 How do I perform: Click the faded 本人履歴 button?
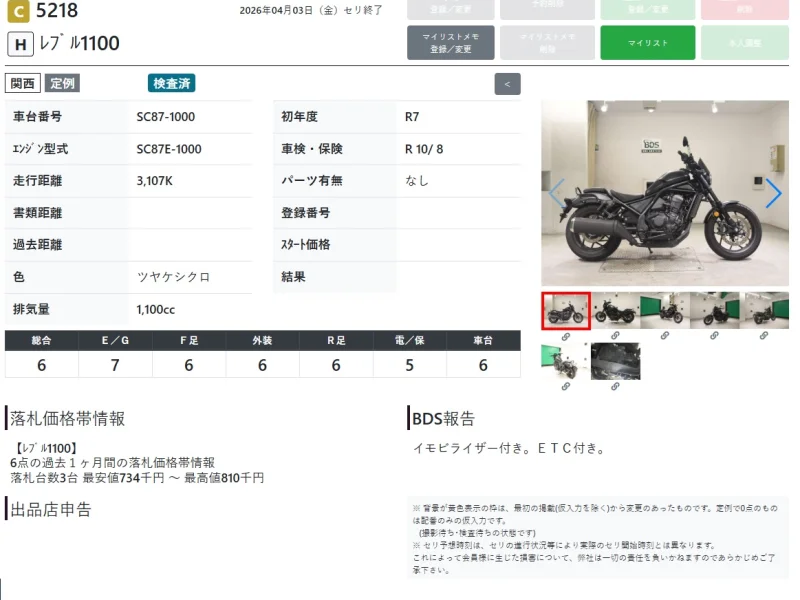pyautogui.click(x=745, y=43)
